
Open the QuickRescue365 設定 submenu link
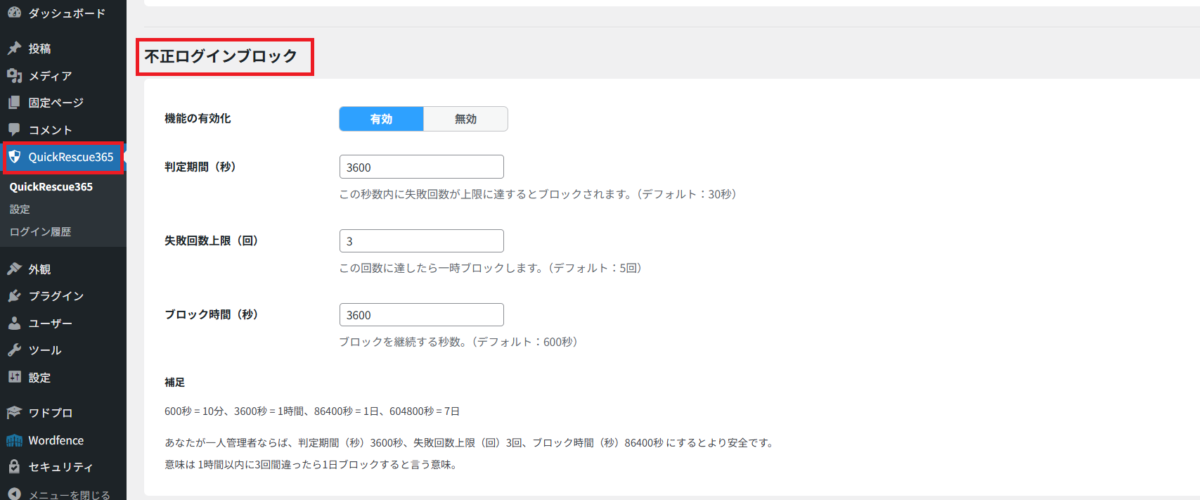coord(20,209)
